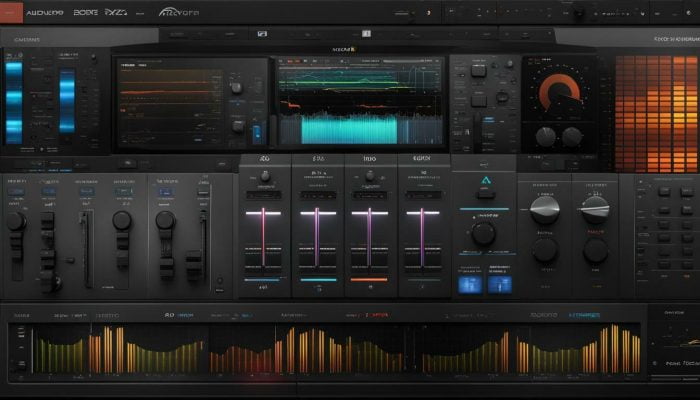This screenshot has width=700, height=400.
Task: Click the teal triangle icon above the center knob
Action: tap(486, 180)
